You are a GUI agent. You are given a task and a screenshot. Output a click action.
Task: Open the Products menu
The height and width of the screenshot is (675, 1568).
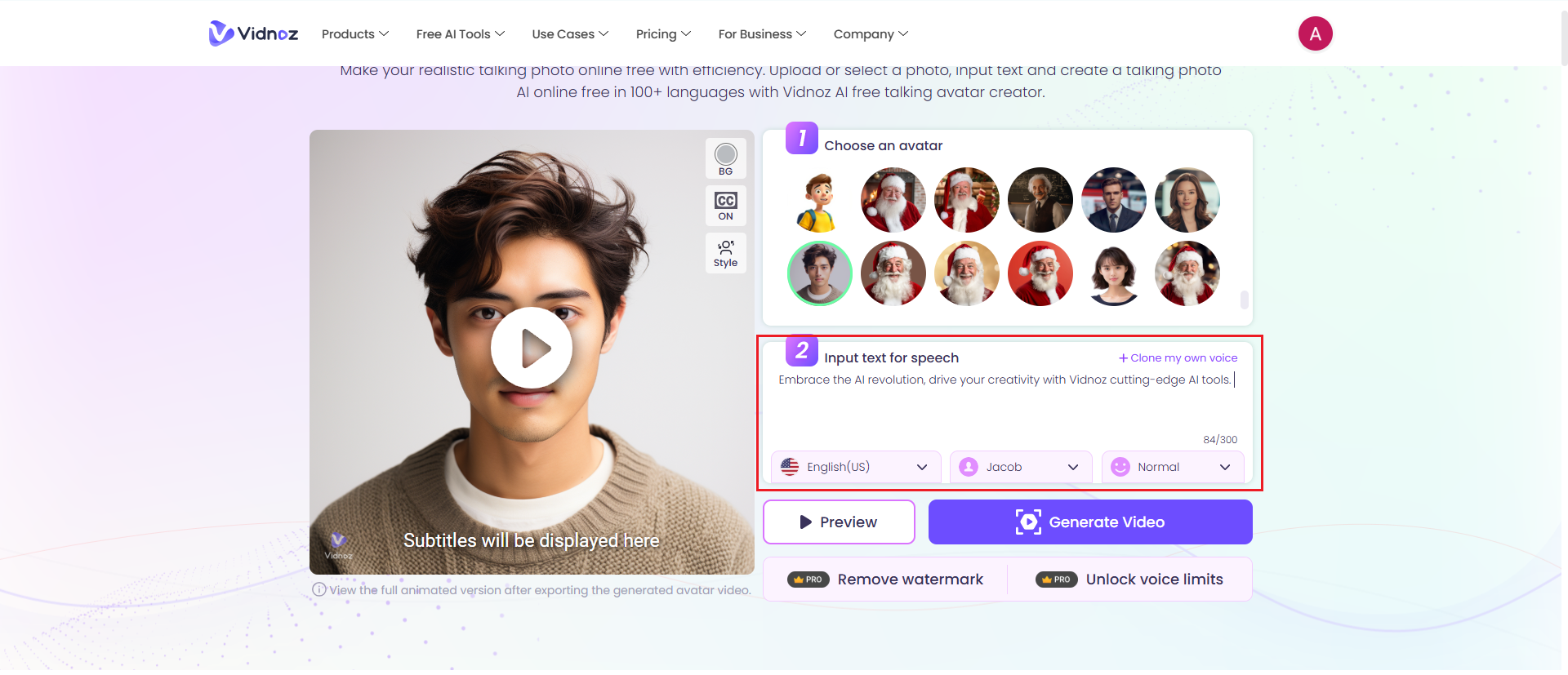click(x=355, y=34)
